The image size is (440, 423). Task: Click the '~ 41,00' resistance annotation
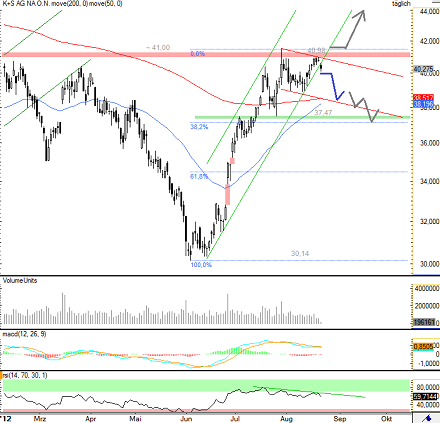pyautogui.click(x=158, y=48)
